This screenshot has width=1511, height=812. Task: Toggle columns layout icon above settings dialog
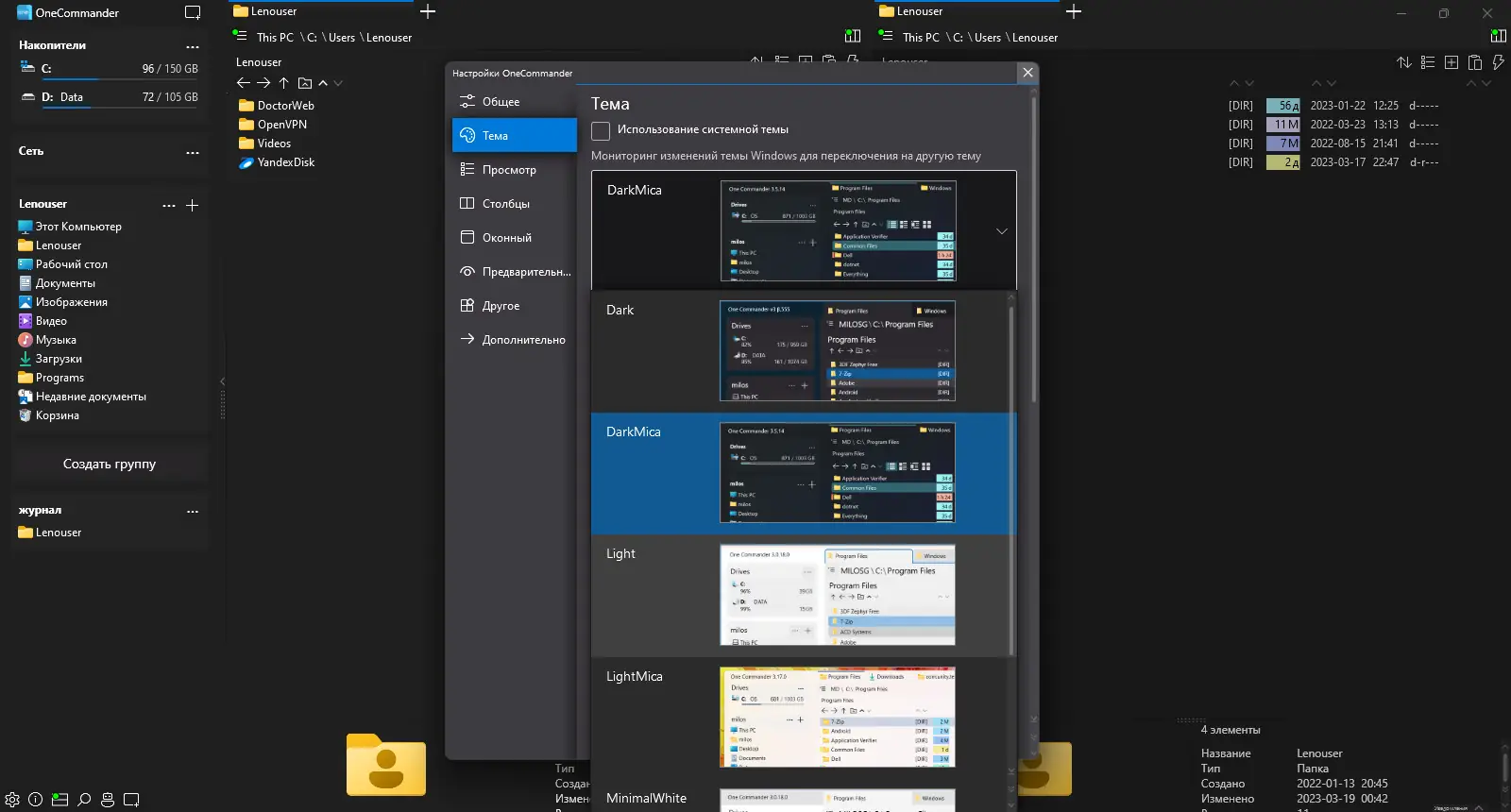(x=853, y=36)
